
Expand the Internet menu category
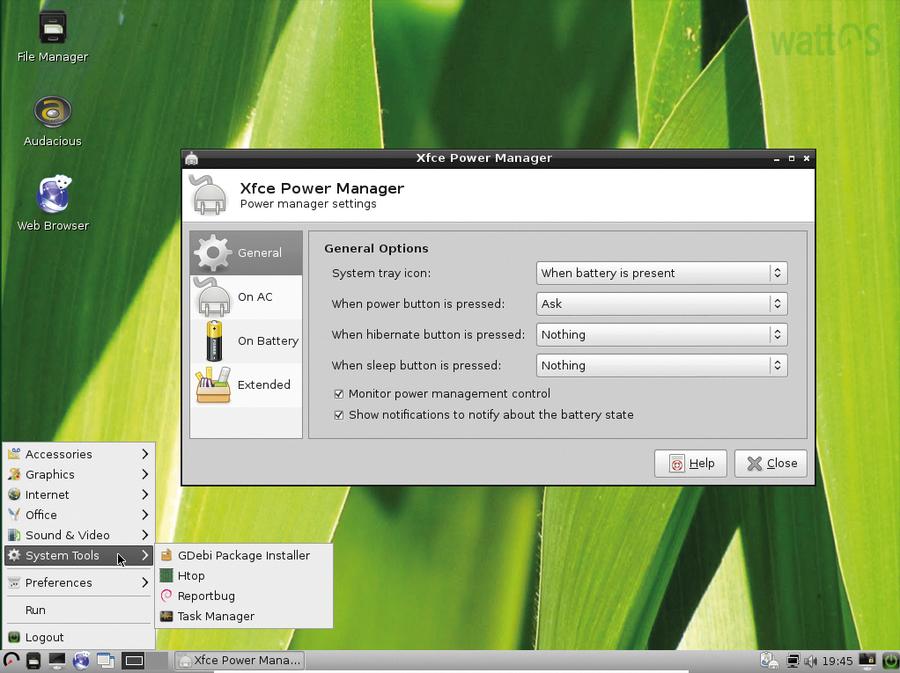[79, 495]
